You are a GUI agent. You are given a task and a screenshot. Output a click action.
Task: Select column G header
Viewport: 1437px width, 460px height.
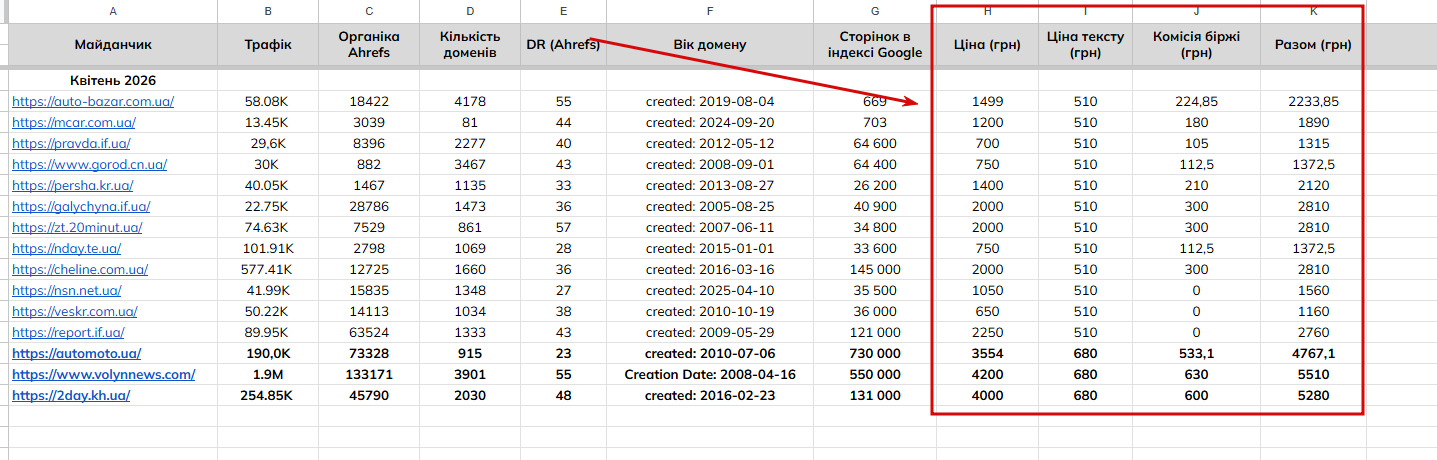click(875, 11)
